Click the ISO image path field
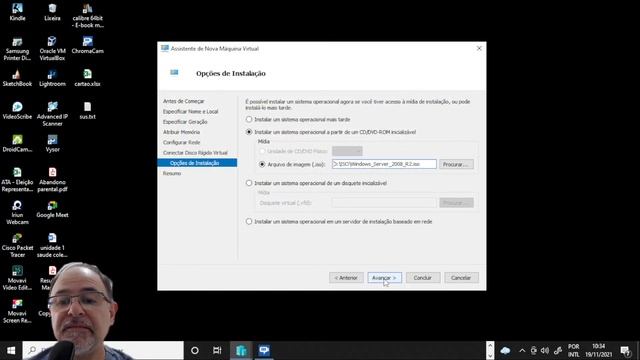The width and height of the screenshot is (640, 360). click(384, 164)
